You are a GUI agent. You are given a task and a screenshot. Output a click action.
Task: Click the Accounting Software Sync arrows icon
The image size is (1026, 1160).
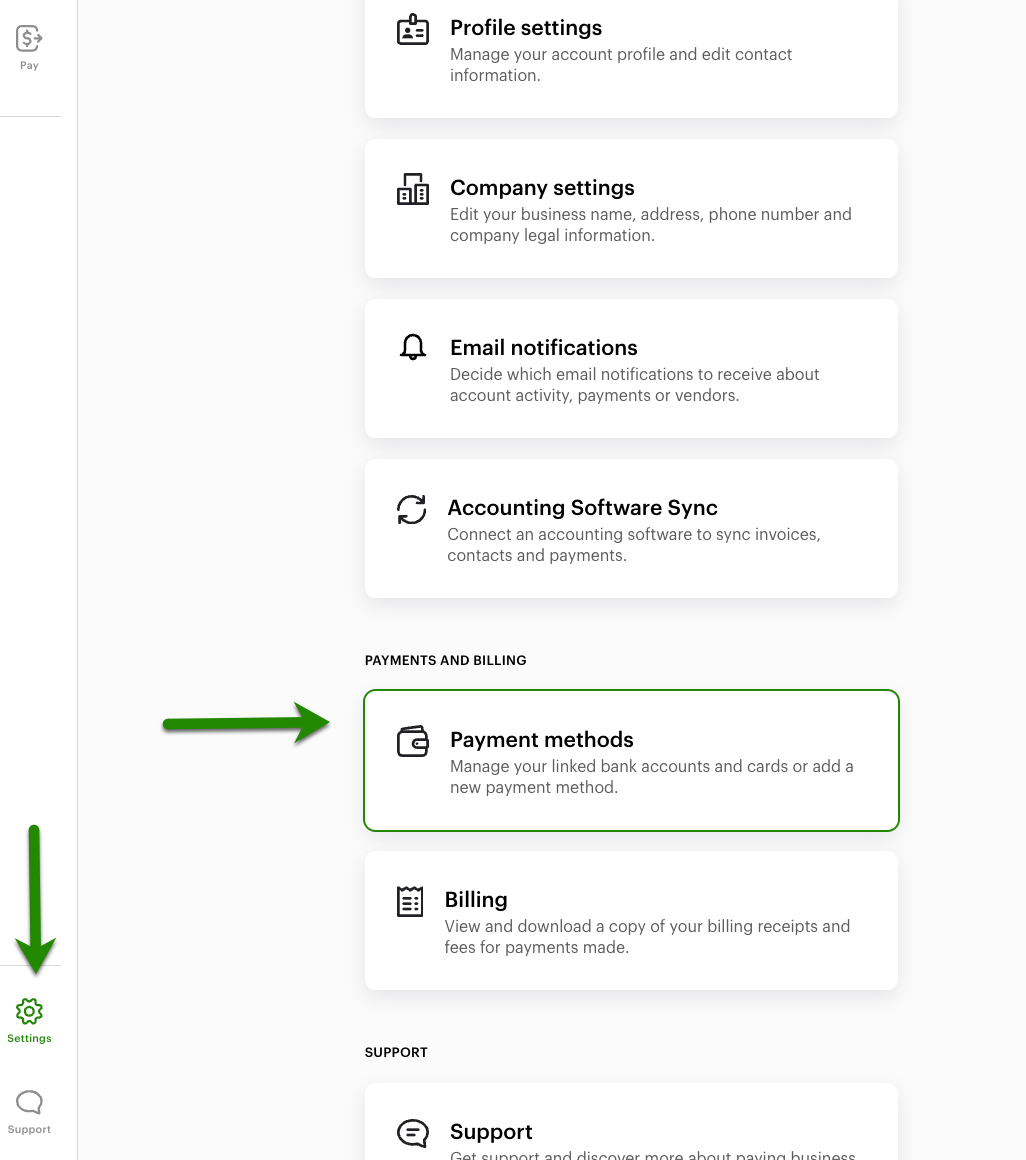tap(412, 509)
